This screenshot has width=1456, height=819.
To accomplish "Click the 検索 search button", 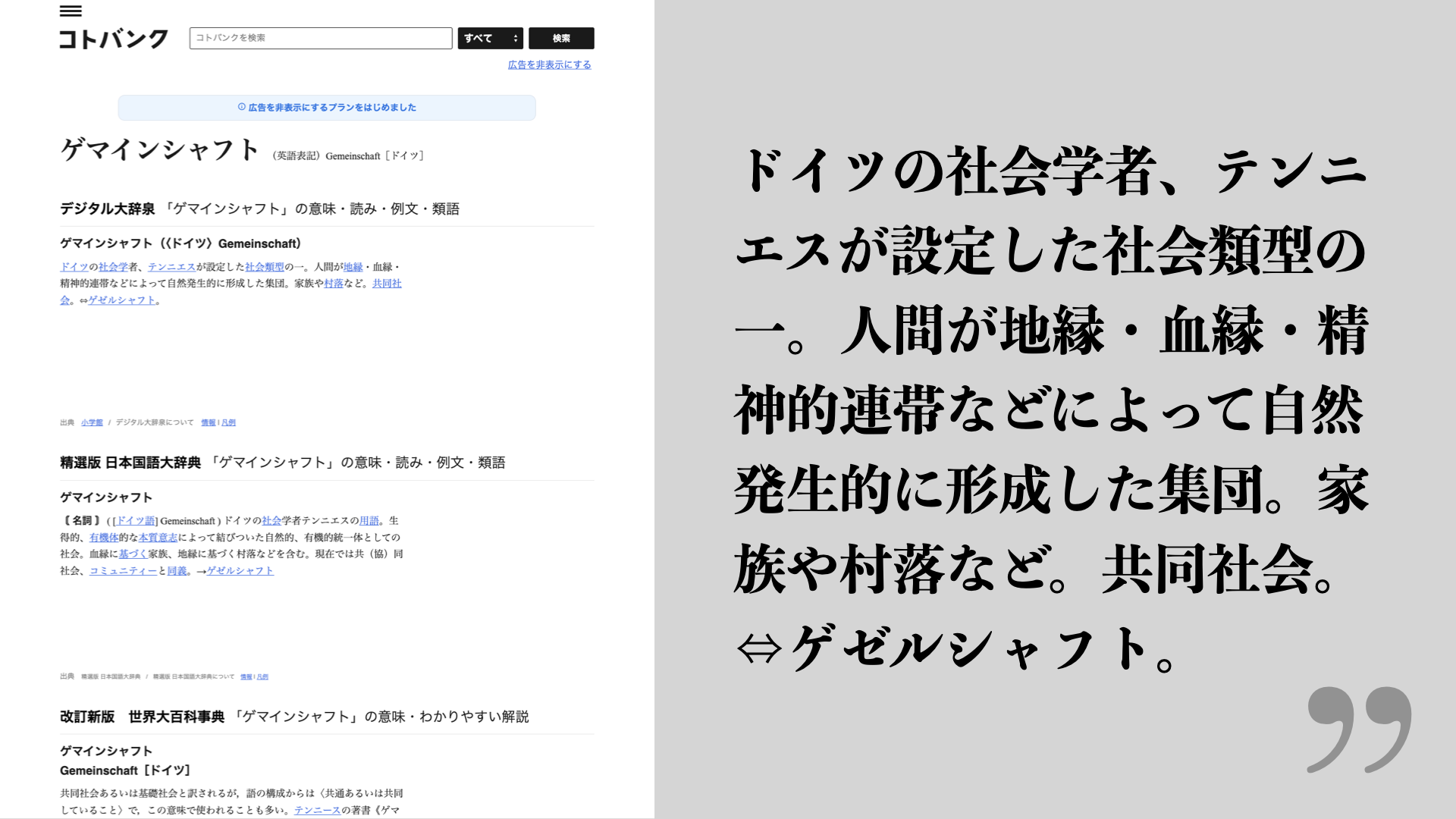I will [561, 38].
